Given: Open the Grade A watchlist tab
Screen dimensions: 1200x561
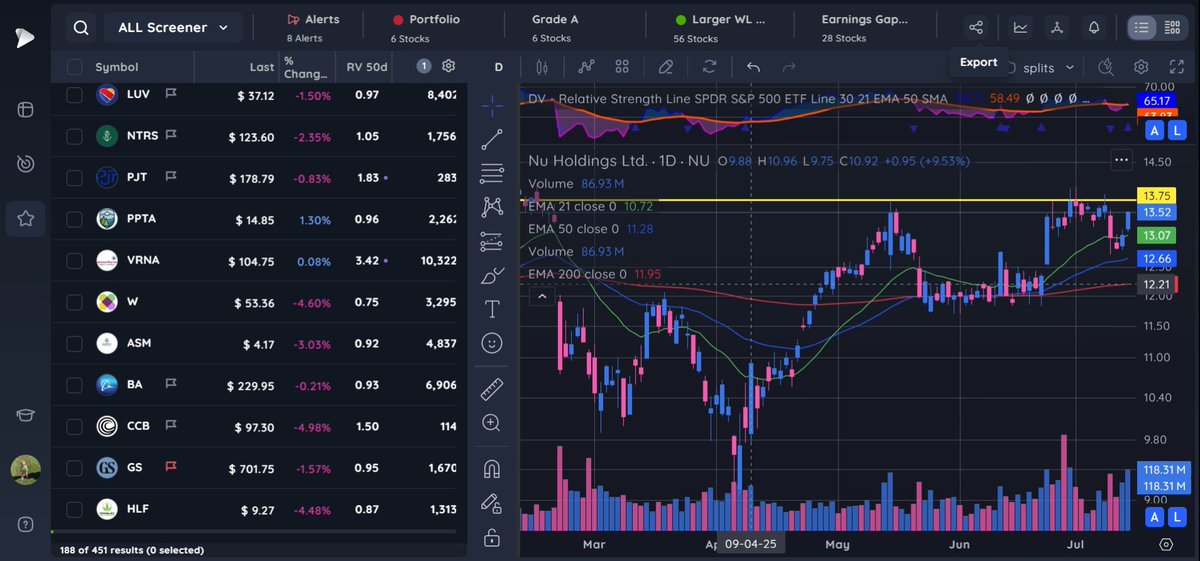Looking at the screenshot, I should 555,28.
